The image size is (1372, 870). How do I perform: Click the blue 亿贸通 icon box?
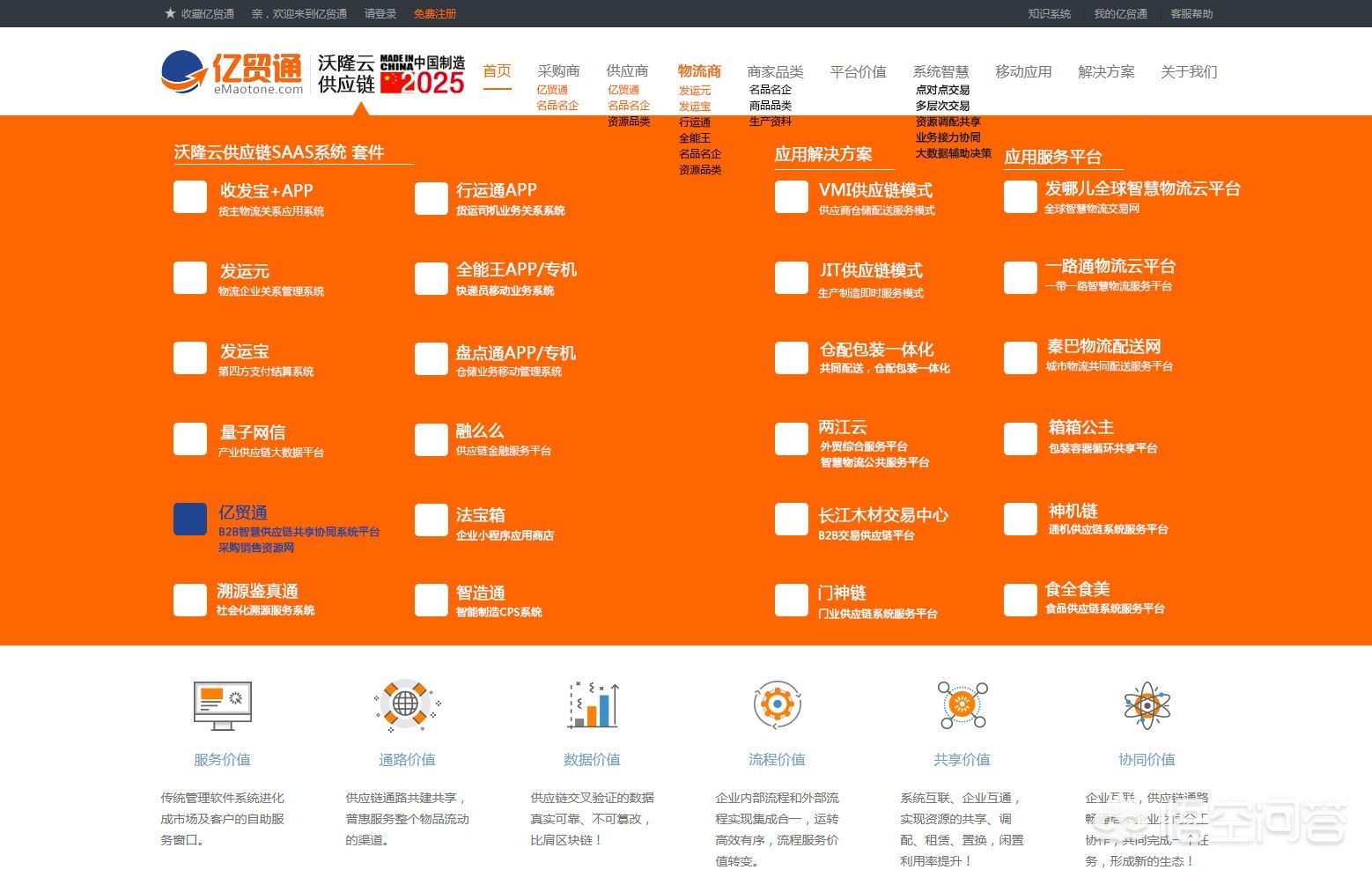pyautogui.click(x=190, y=520)
